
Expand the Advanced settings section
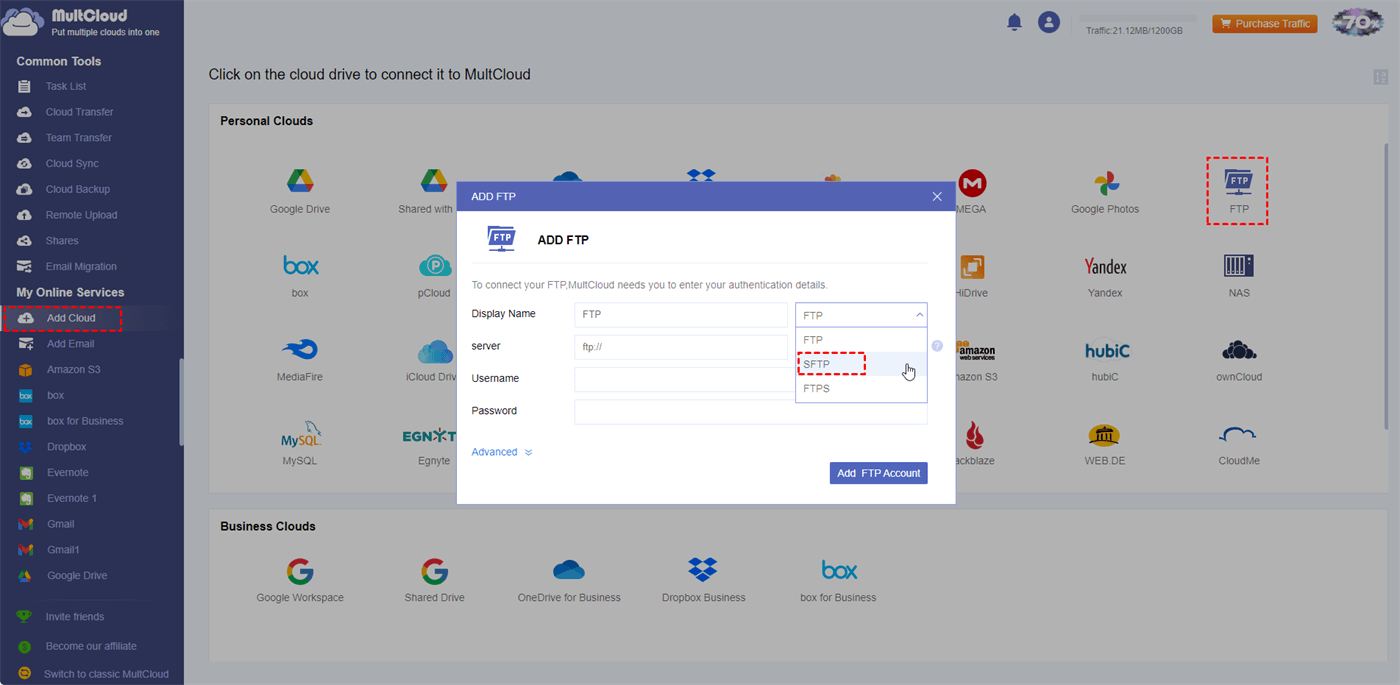click(501, 452)
